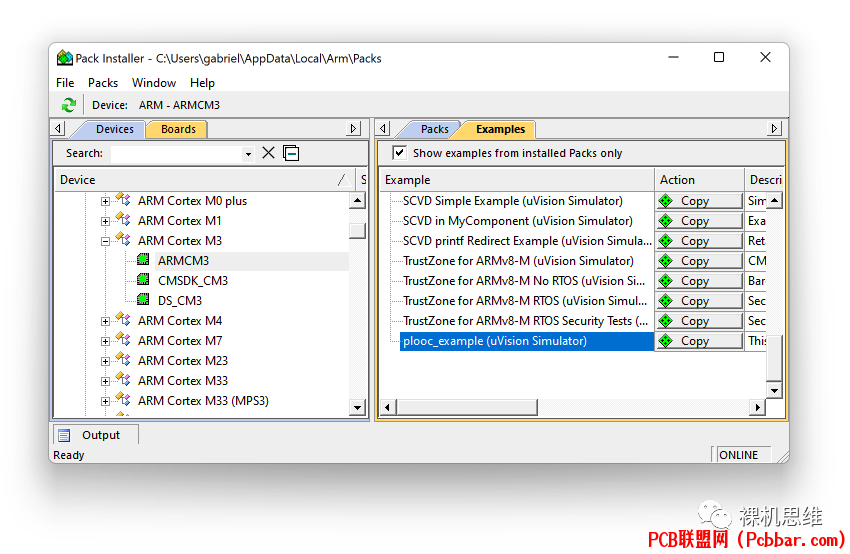Open the Packs menu
This screenshot has height=554, width=850.
point(103,83)
